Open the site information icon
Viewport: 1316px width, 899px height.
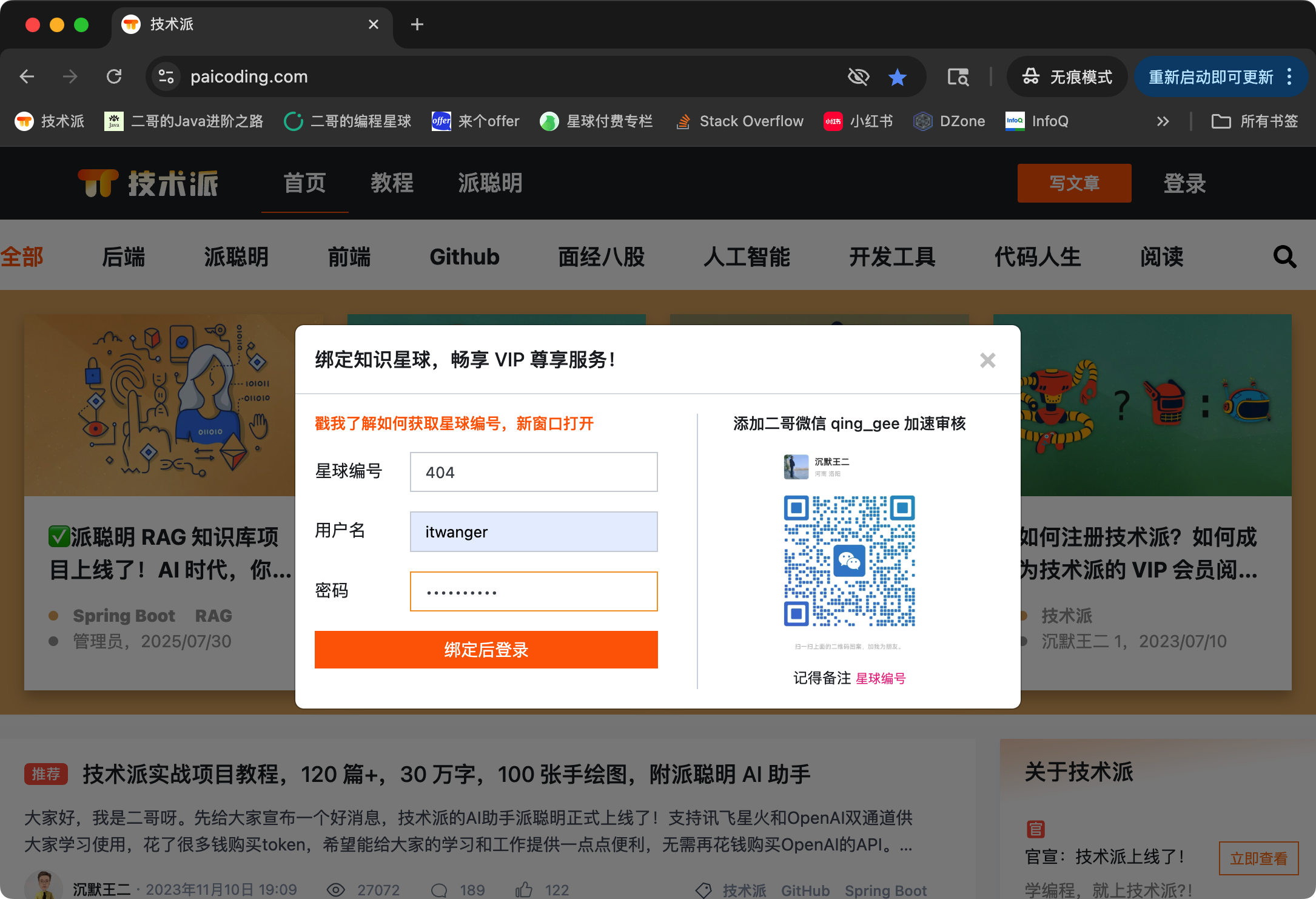point(166,77)
